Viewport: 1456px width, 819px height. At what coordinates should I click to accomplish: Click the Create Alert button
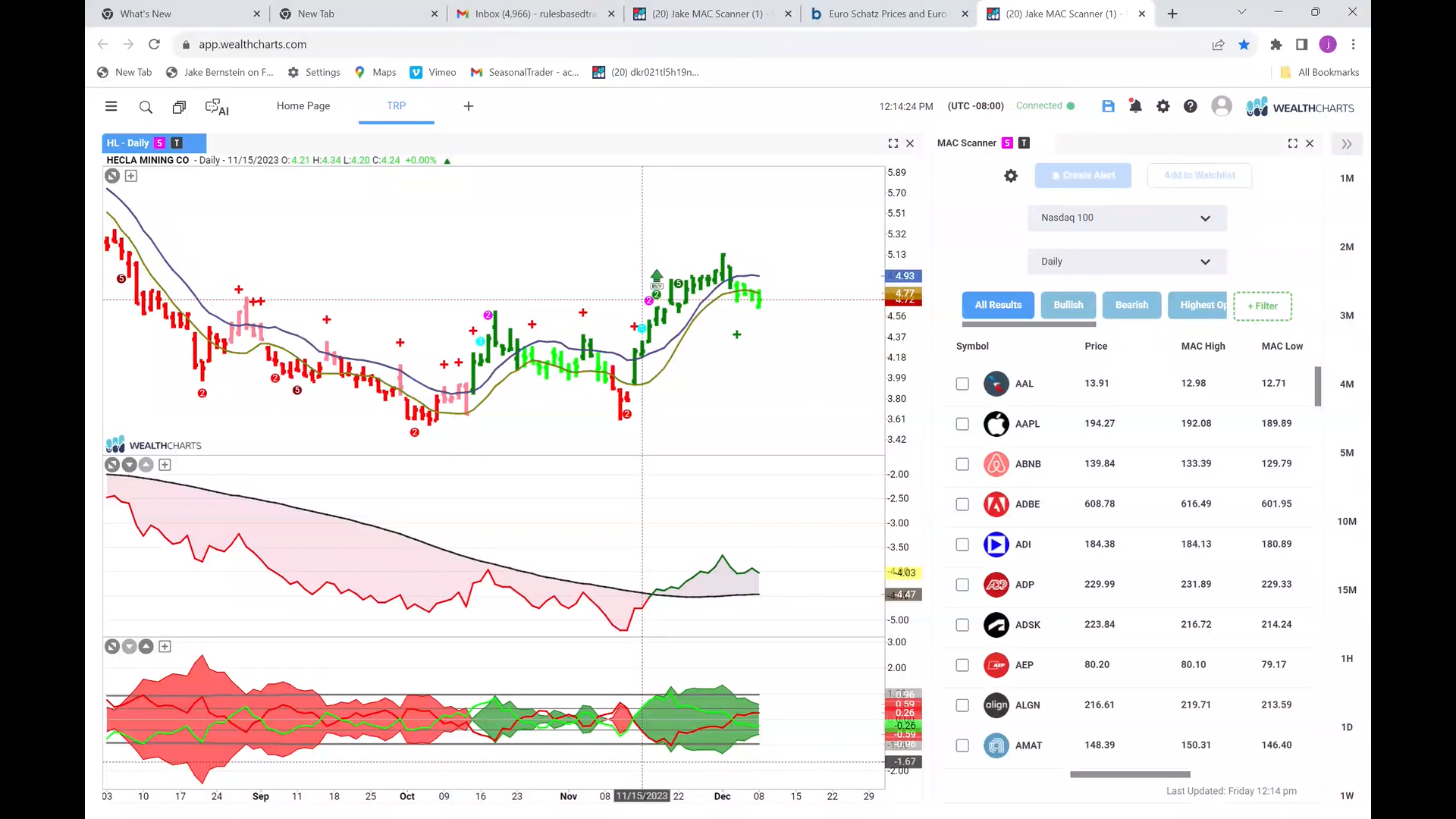[x=1083, y=175]
